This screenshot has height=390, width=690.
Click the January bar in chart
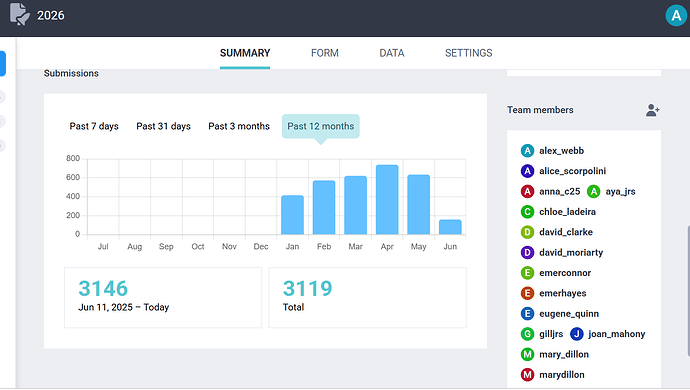coord(292,215)
